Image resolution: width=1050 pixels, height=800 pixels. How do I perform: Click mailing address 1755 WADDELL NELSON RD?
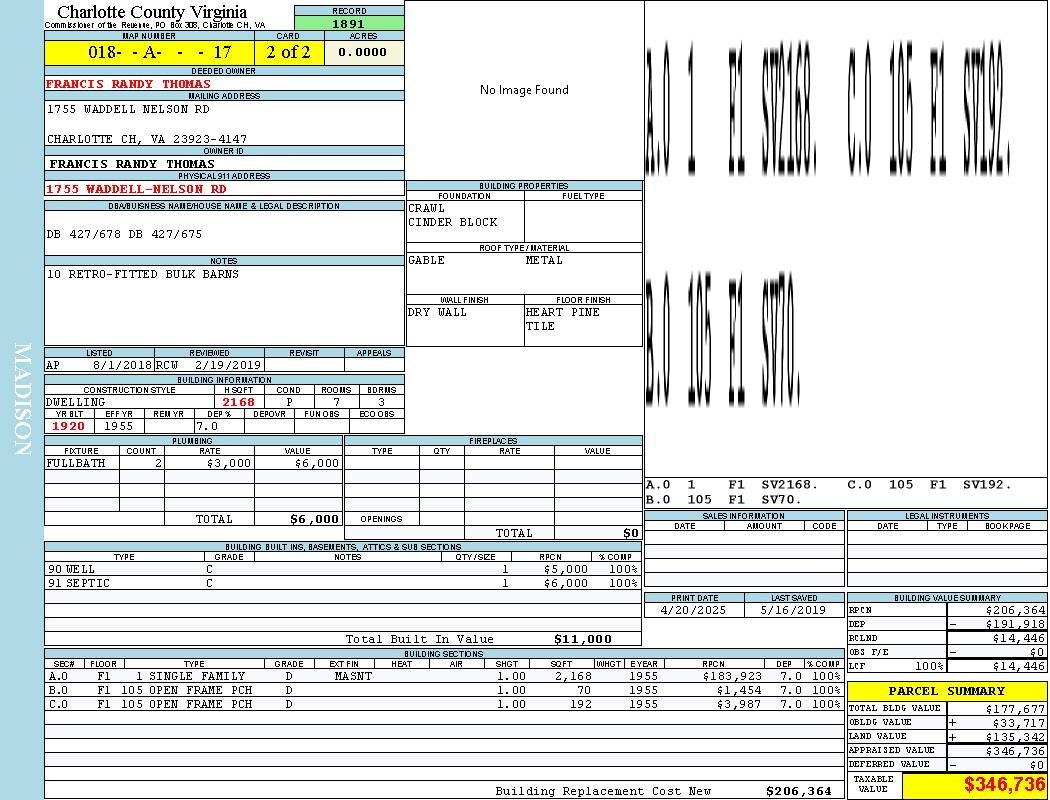tap(128, 109)
